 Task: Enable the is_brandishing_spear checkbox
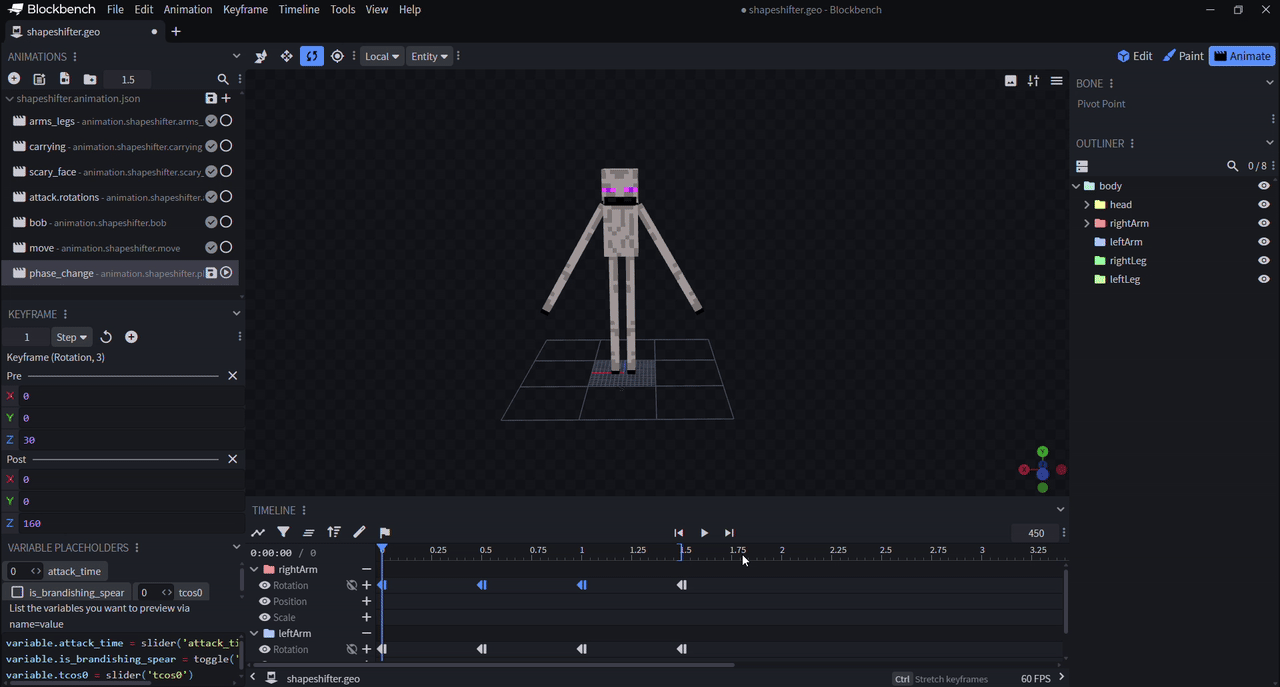point(17,593)
